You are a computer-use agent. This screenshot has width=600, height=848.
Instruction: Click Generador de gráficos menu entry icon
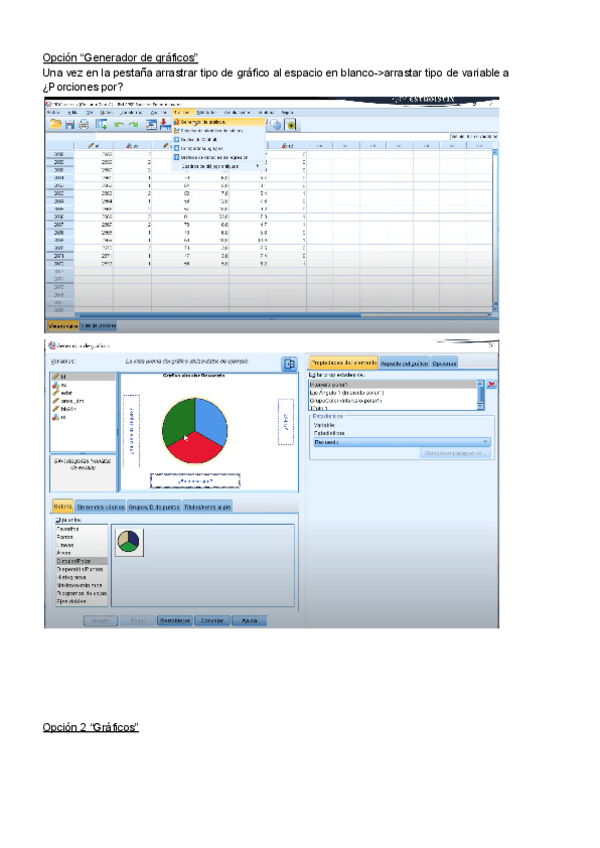176,122
